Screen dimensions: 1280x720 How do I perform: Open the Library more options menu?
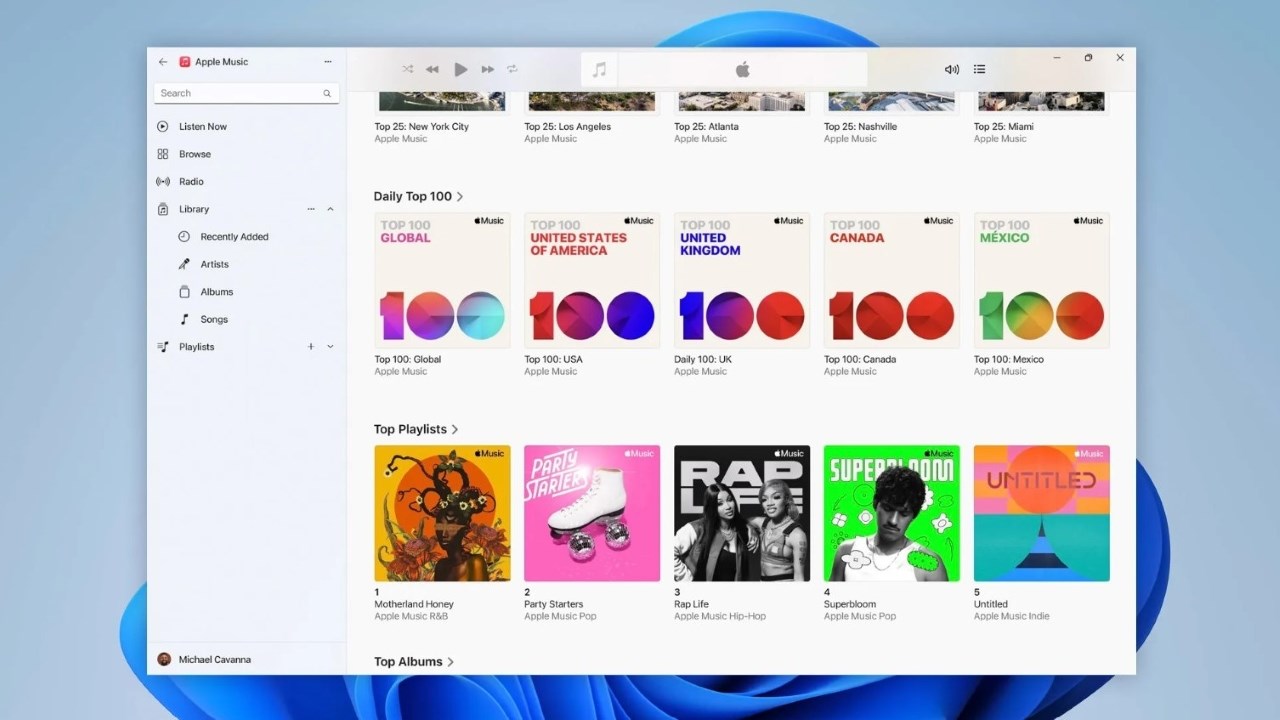(x=311, y=209)
